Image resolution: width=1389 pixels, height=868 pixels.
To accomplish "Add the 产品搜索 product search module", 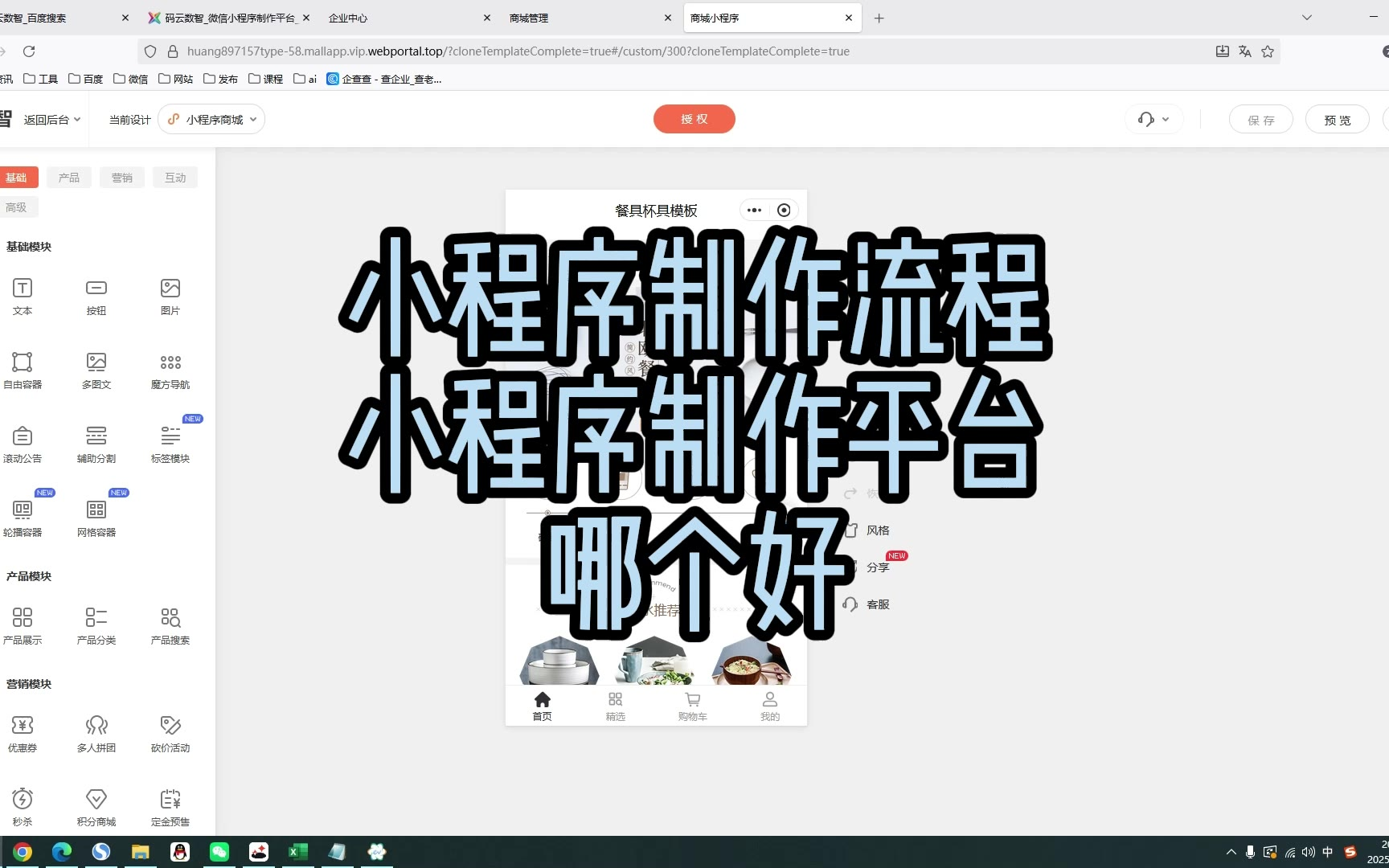I will tap(170, 626).
